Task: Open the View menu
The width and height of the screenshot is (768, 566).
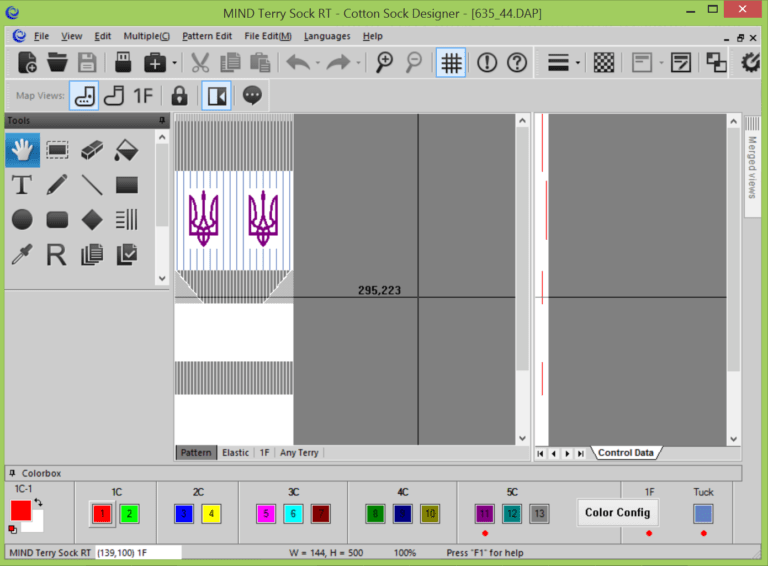Action: tap(72, 36)
